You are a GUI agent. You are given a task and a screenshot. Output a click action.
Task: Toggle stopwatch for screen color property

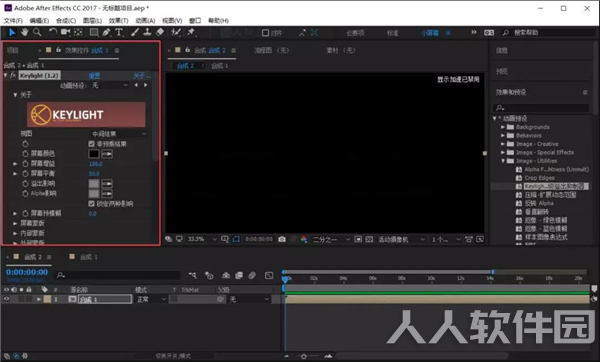[25, 154]
